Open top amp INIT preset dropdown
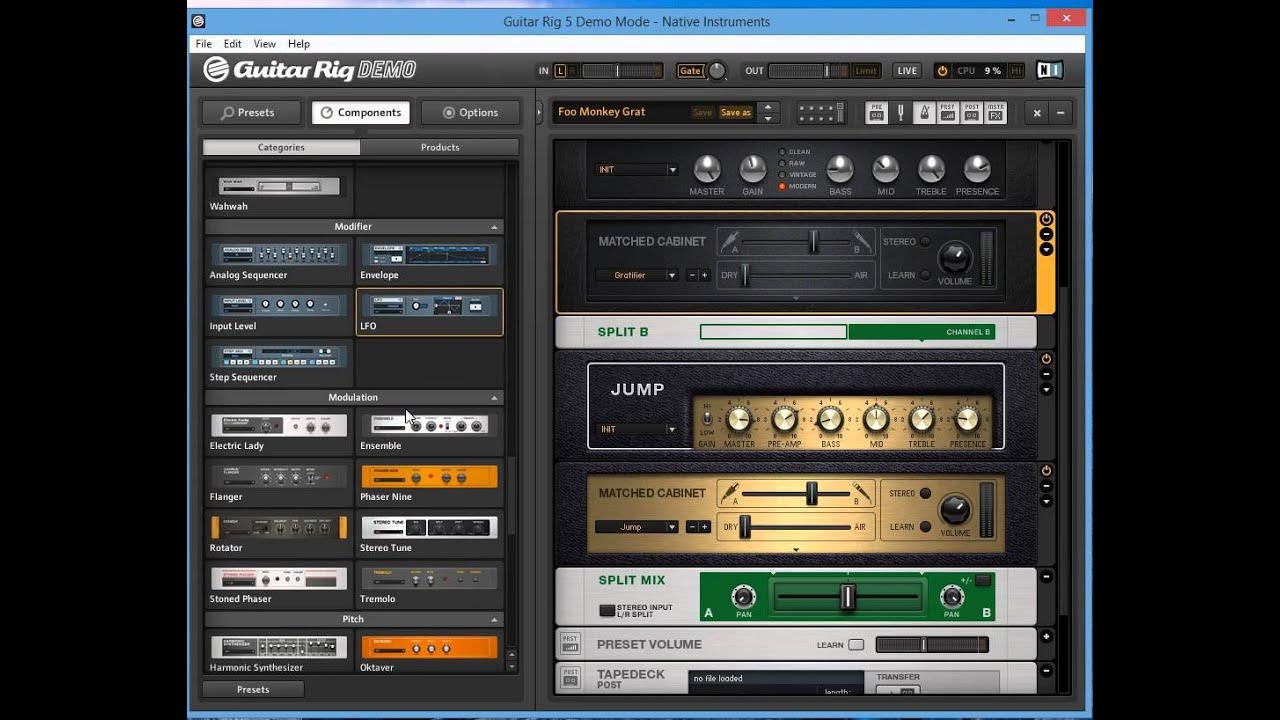Screen dimensions: 1280x720 637,170
